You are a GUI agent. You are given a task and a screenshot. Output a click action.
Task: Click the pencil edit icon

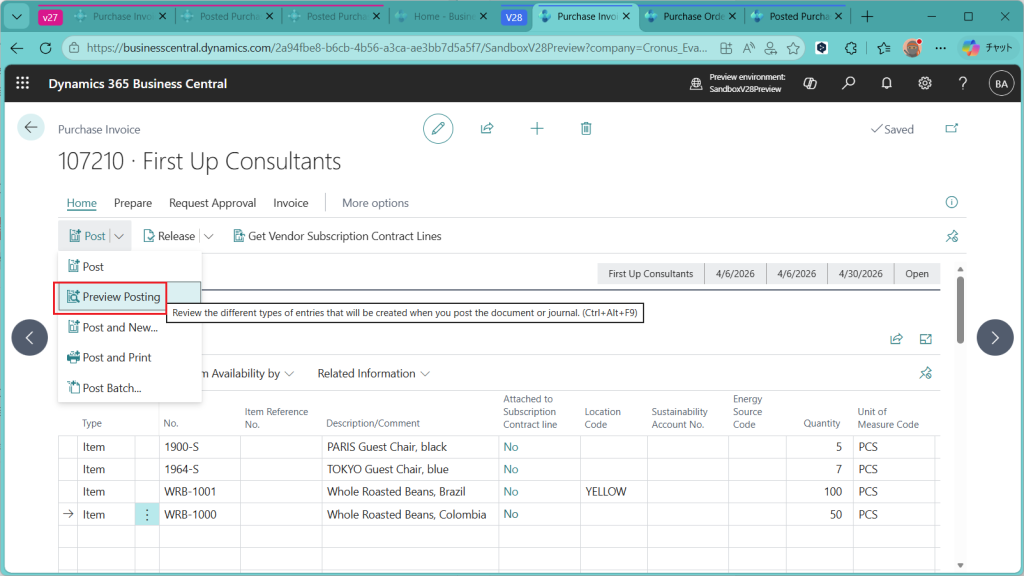437,128
